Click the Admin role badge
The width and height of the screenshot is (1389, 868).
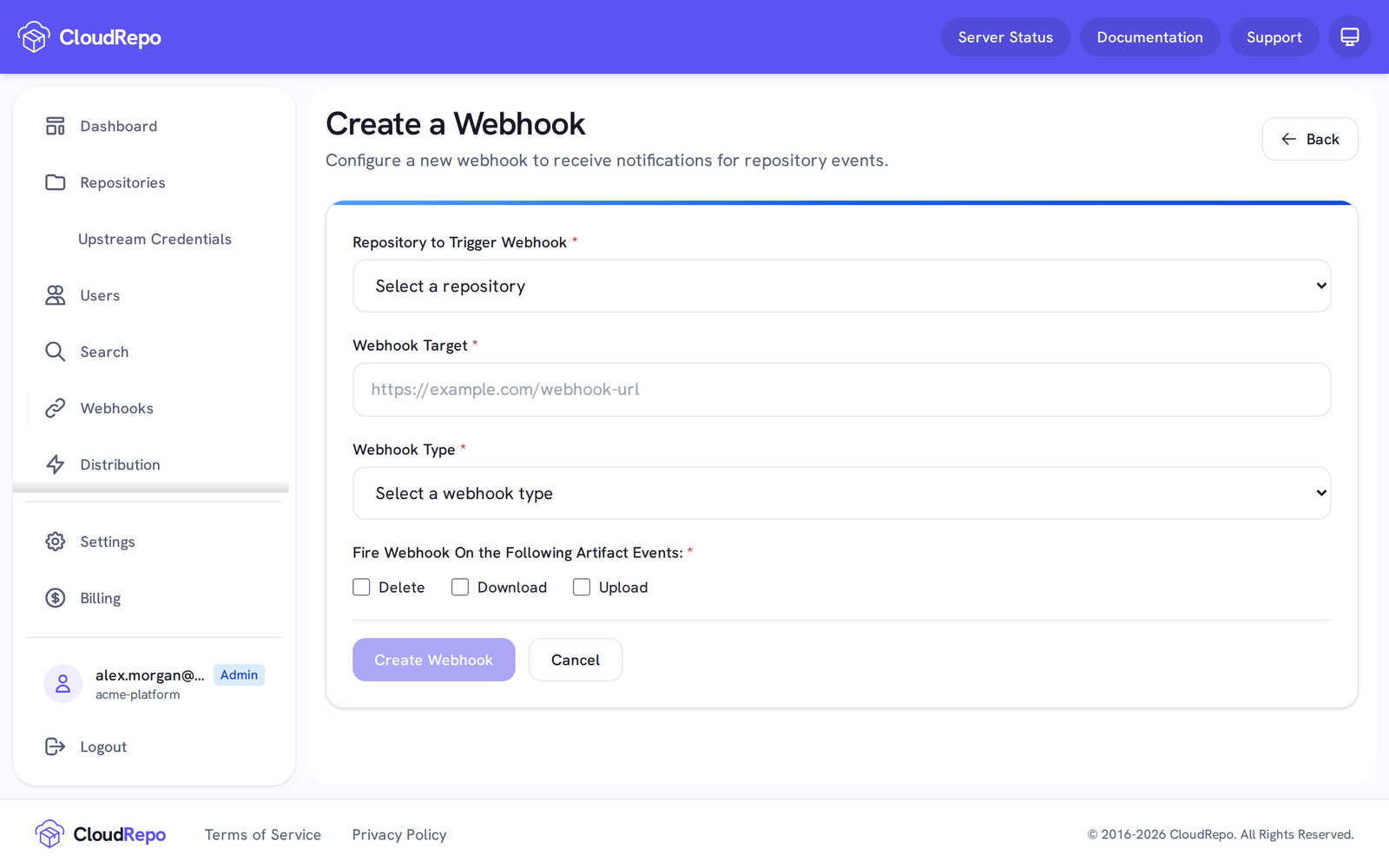pos(239,675)
